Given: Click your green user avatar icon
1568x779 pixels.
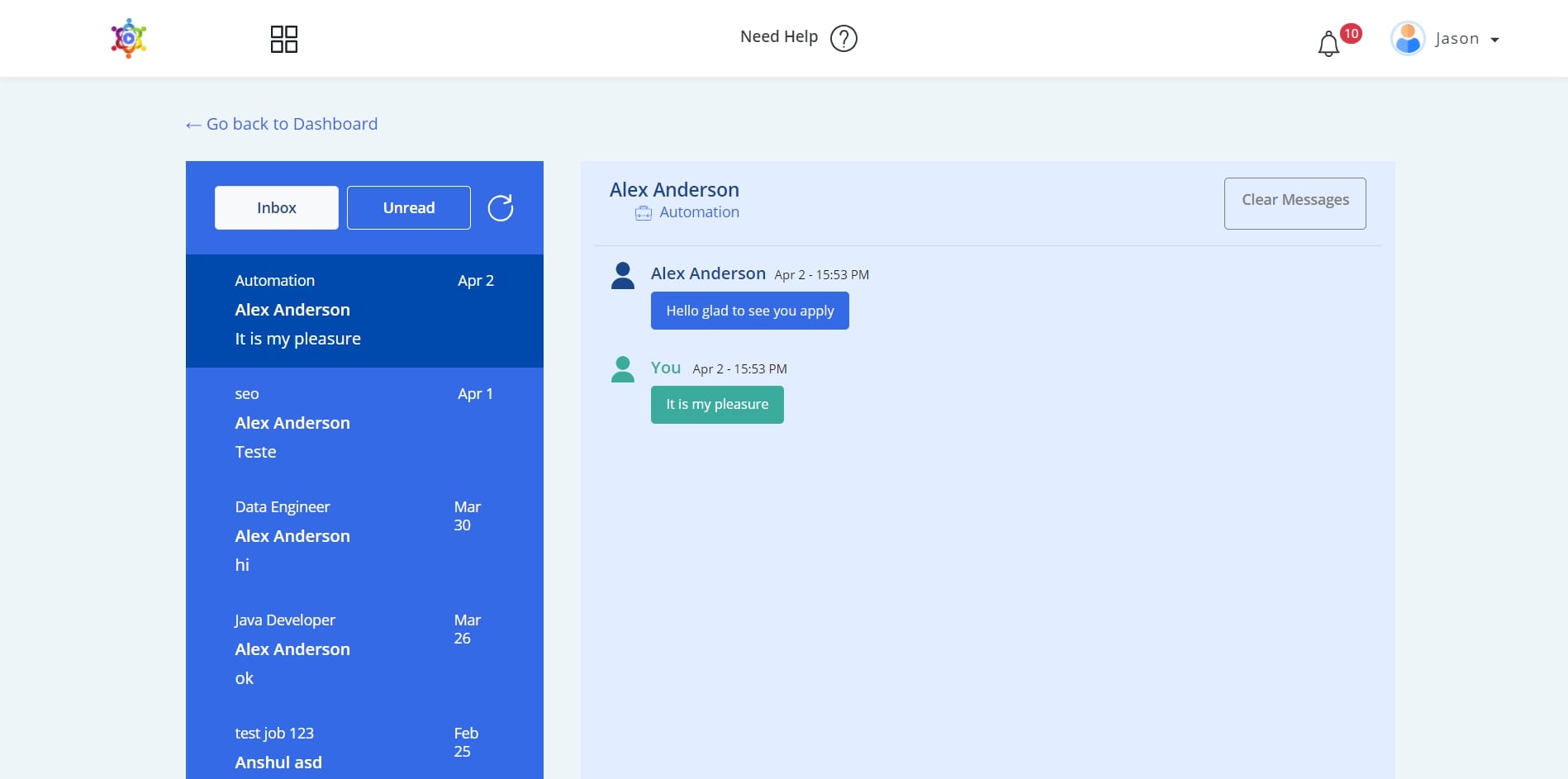Looking at the screenshot, I should click(623, 370).
